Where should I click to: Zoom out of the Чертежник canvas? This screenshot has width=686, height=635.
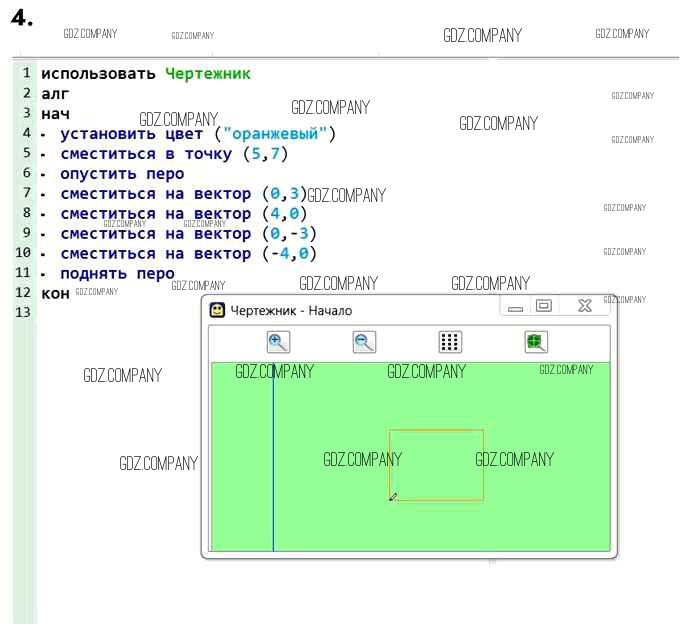tap(364, 342)
